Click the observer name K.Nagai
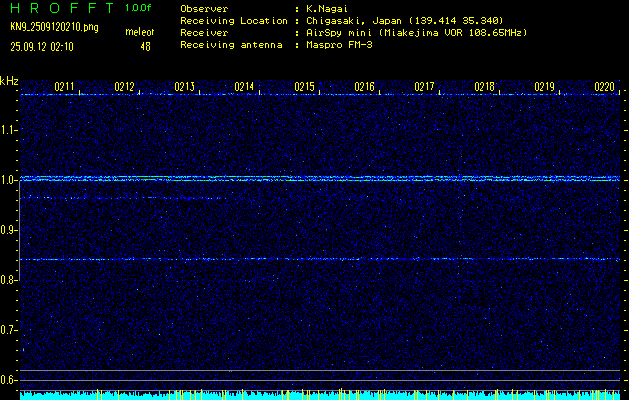Viewport: 629px width, 400px height. click(x=325, y=9)
